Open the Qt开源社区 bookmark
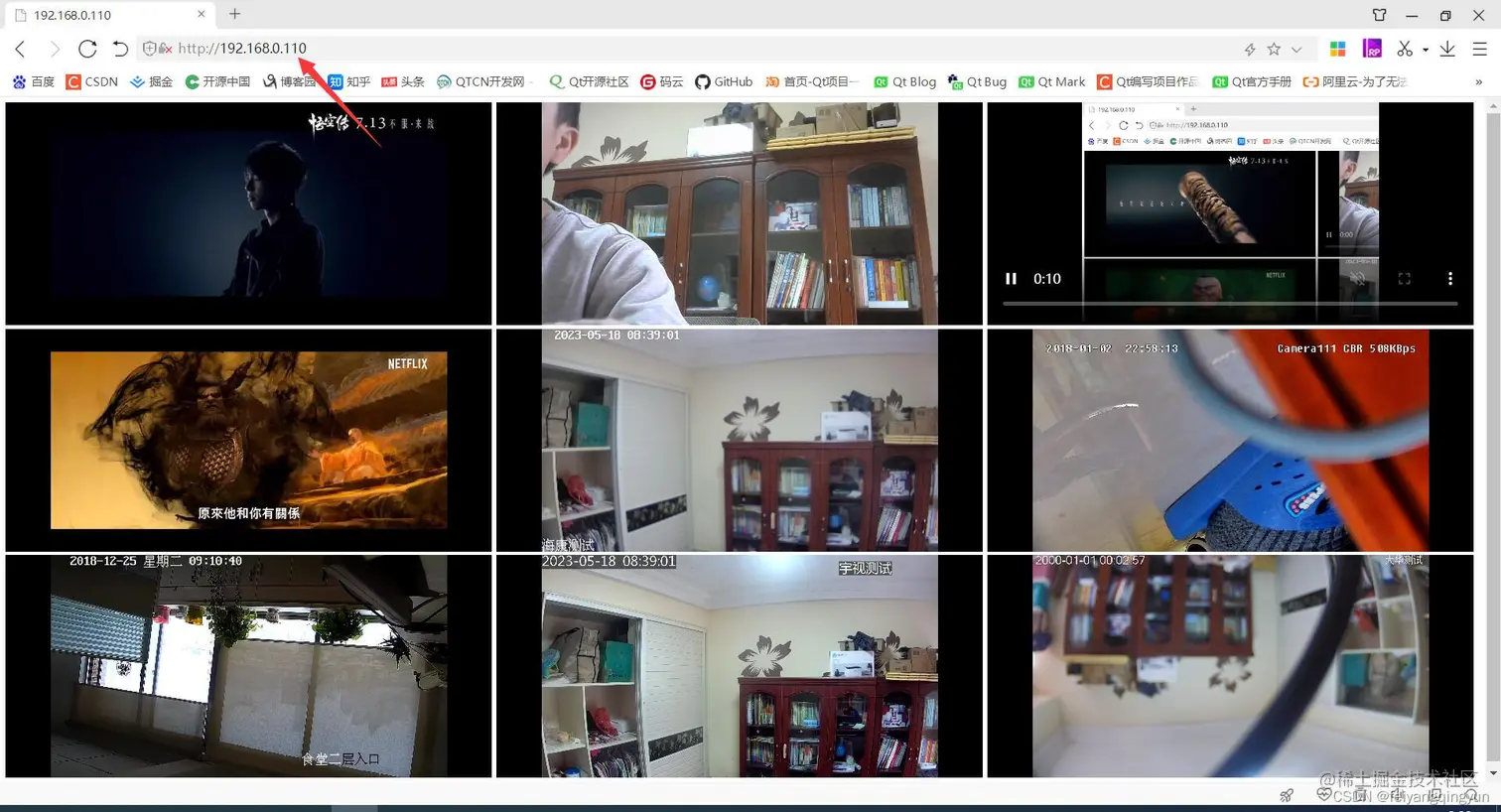The width and height of the screenshot is (1501, 812). click(590, 81)
